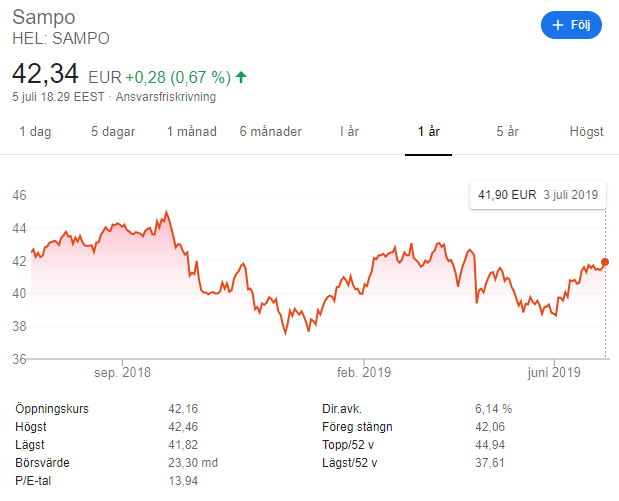Screen dimensions: 619x501
Task: Click the P/E-tal label
Action: click(x=33, y=481)
